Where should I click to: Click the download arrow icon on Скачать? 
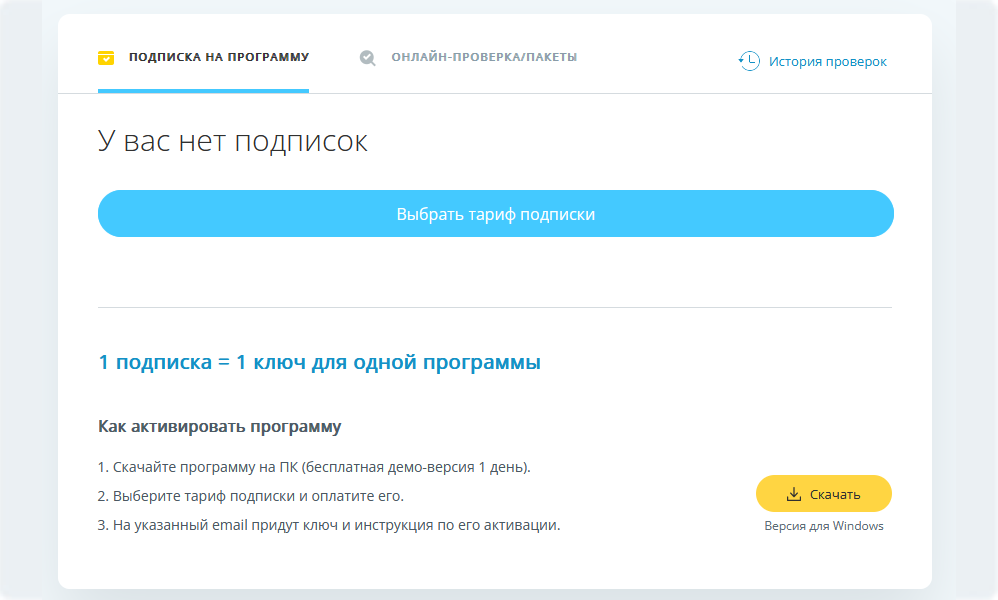(794, 494)
